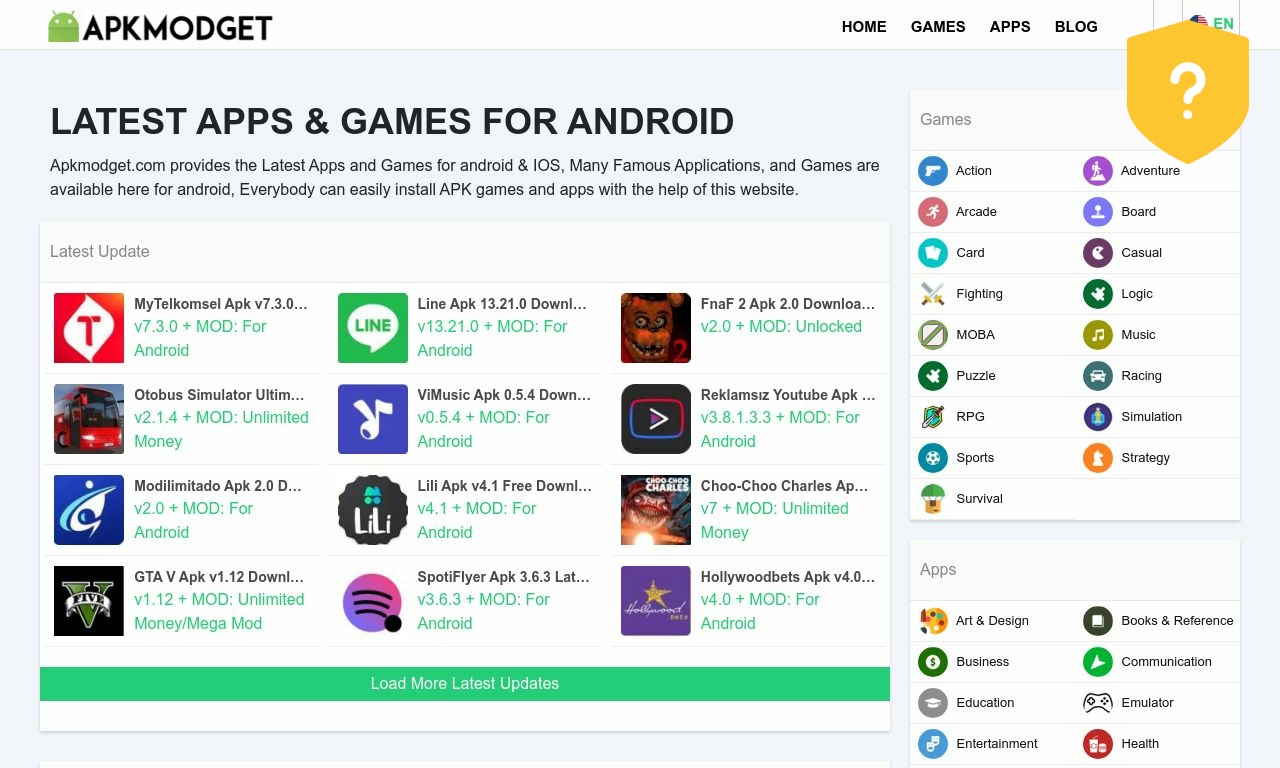Go to HOME in navigation
Image resolution: width=1280 pixels, height=768 pixels.
[864, 27]
